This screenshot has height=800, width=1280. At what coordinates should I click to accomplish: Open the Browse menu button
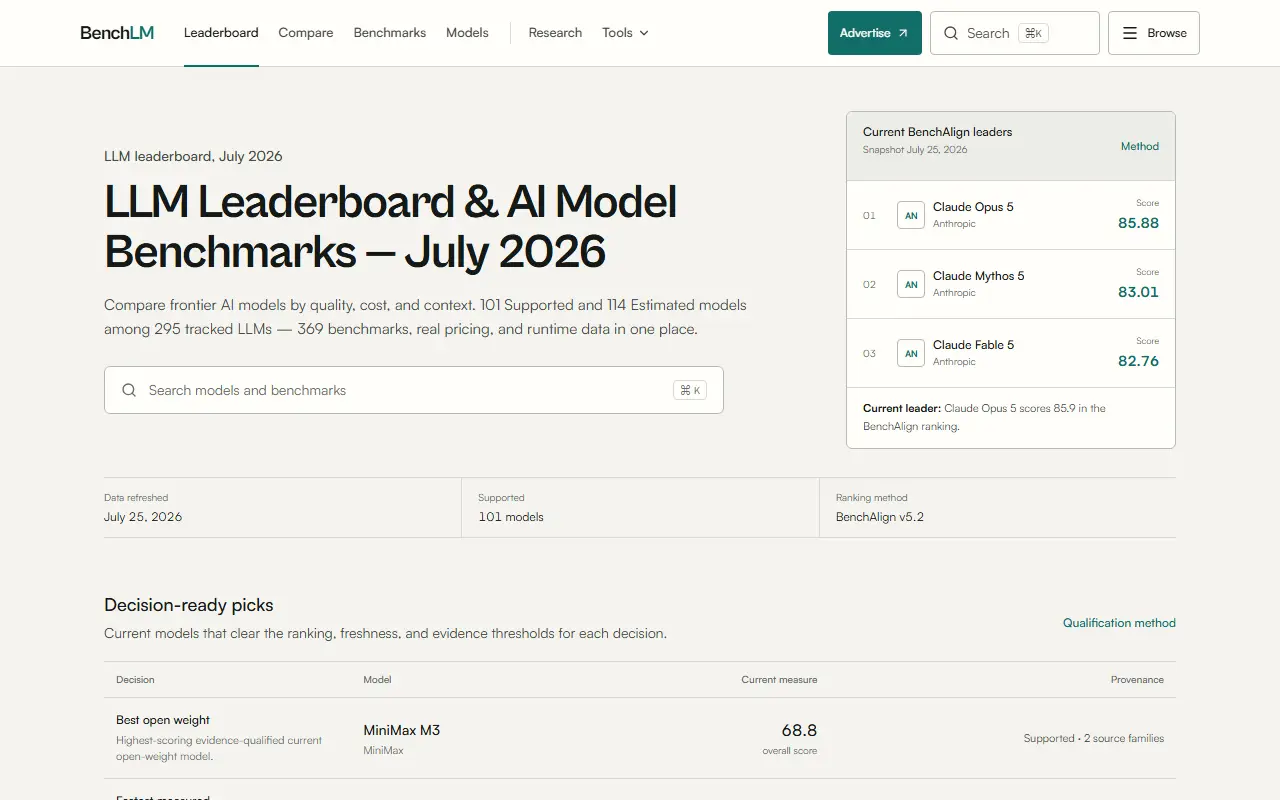coord(1154,33)
